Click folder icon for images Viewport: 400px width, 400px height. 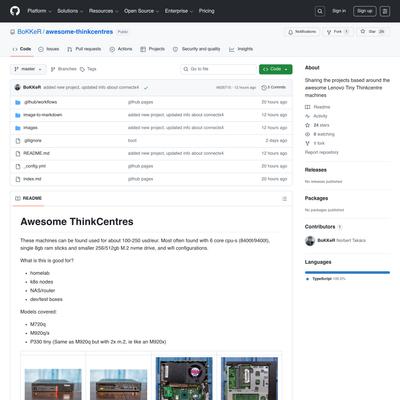(x=18, y=128)
